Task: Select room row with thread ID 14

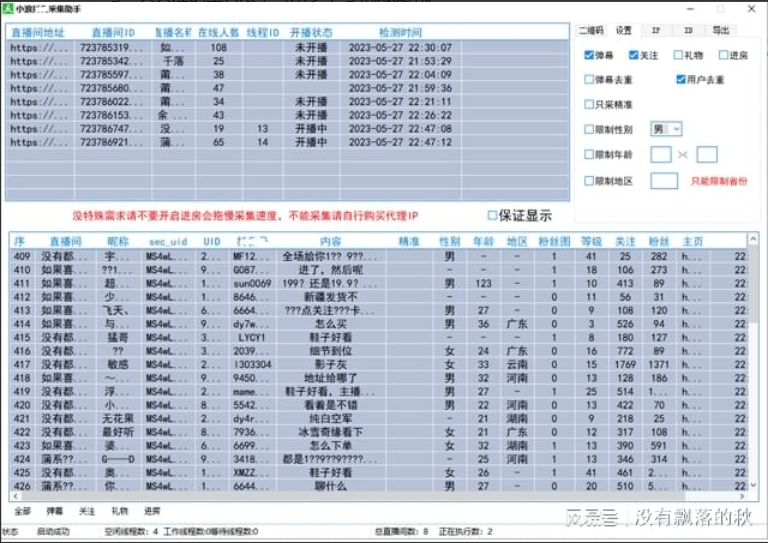Action: click(x=288, y=142)
